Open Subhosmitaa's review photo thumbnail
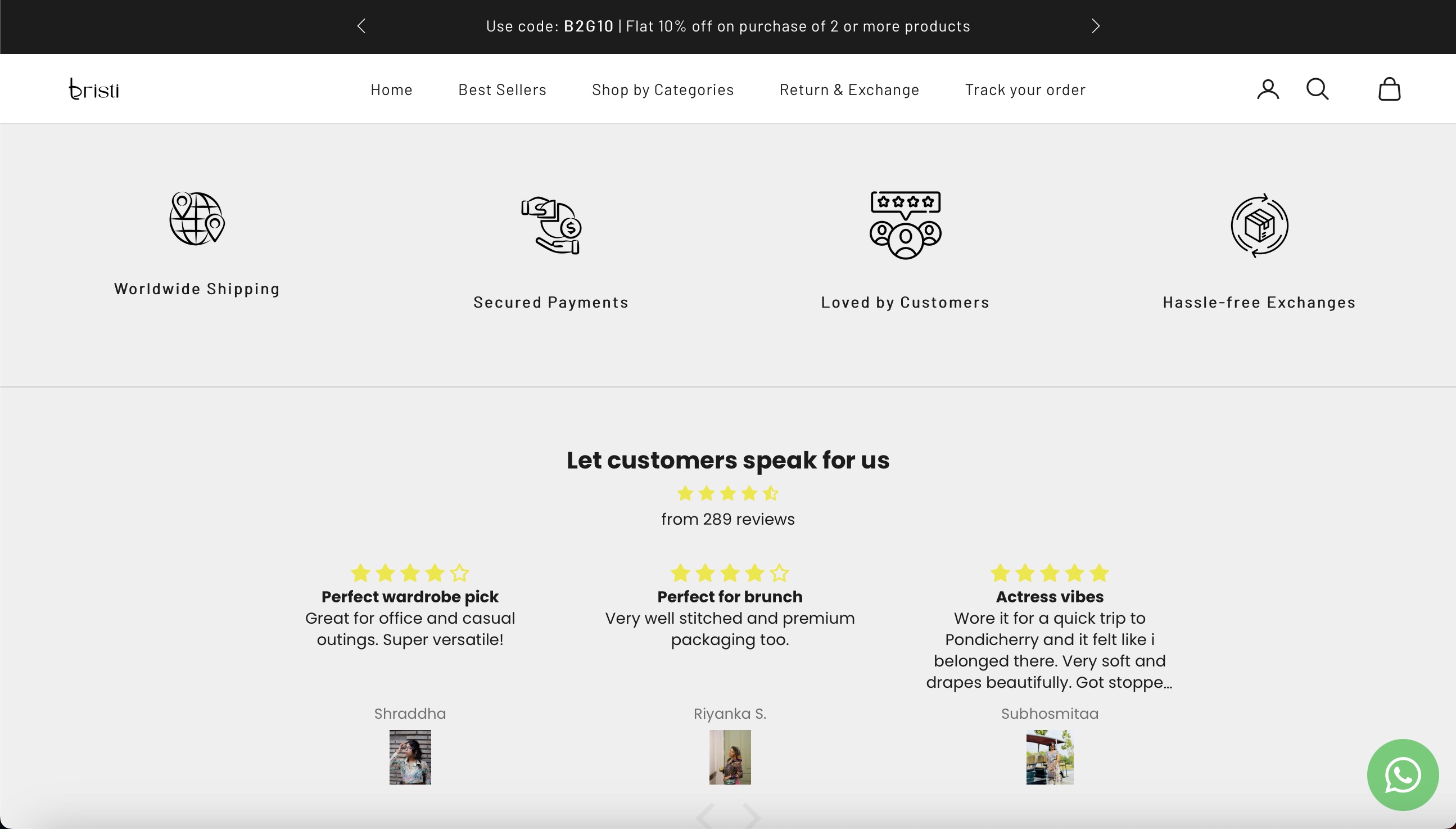Viewport: 1456px width, 829px height. (x=1050, y=757)
